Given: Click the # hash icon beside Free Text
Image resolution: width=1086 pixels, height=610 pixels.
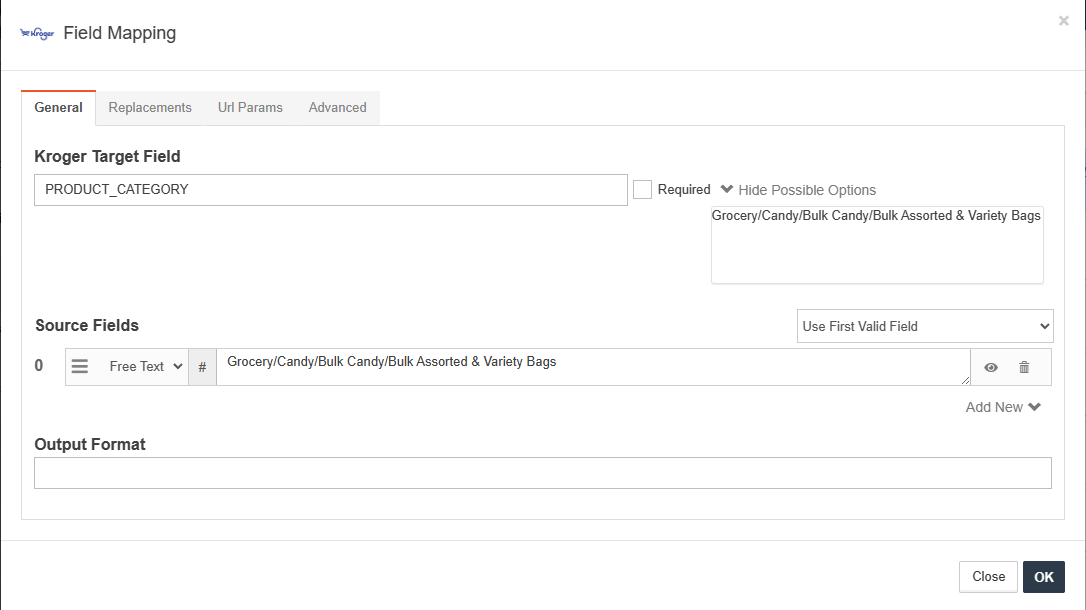Looking at the screenshot, I should click(x=203, y=366).
